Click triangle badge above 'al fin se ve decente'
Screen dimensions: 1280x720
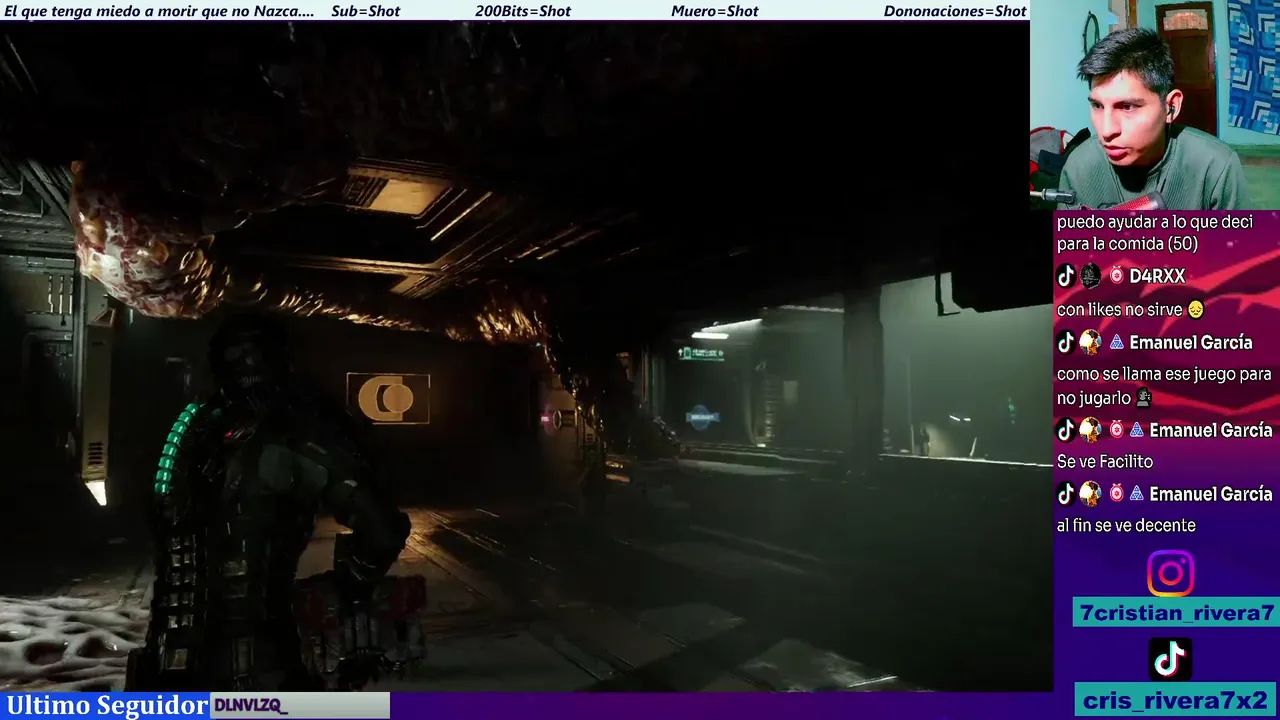(1136, 495)
